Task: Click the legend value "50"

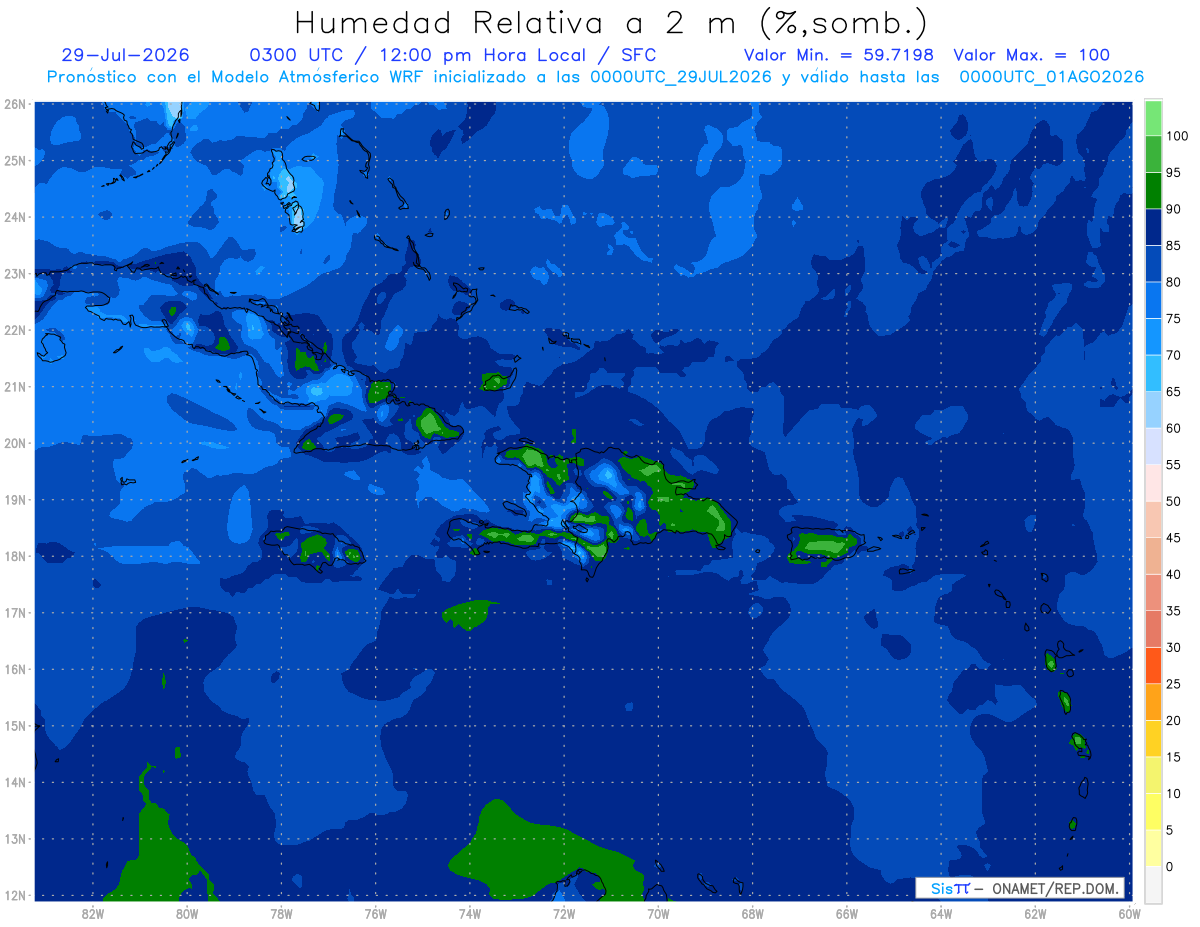Action: 1173,501
